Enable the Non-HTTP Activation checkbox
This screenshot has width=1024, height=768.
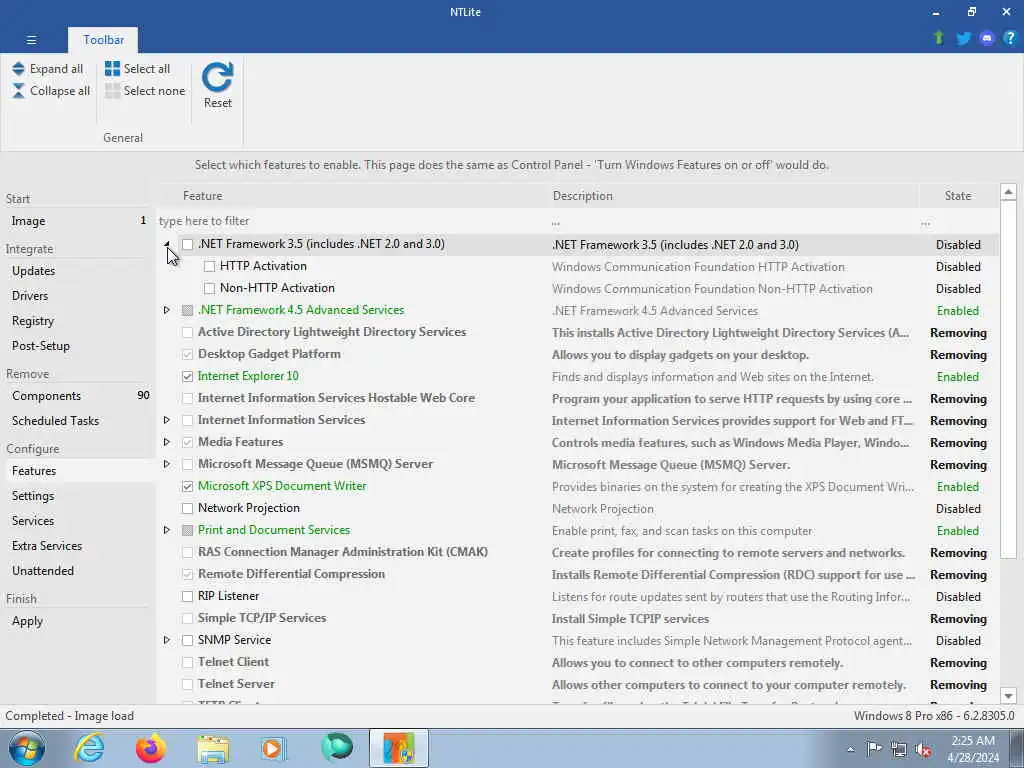coord(209,288)
